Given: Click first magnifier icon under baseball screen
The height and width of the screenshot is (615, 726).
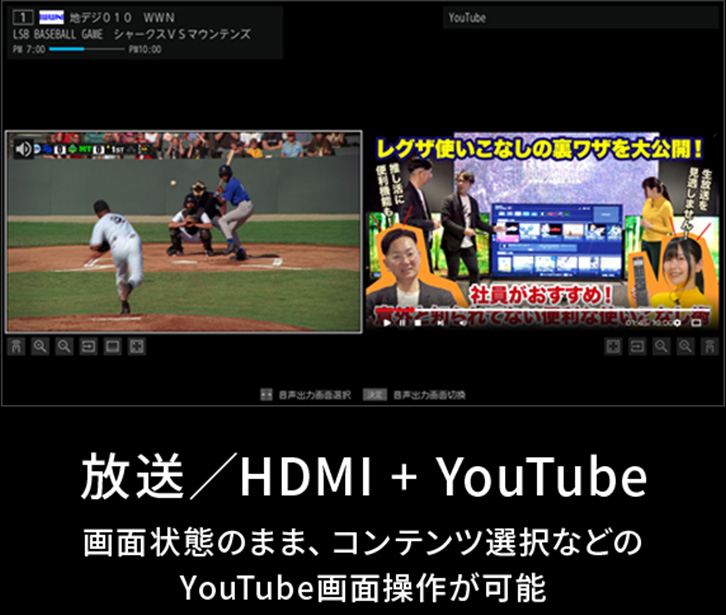Looking at the screenshot, I should coord(40,346).
